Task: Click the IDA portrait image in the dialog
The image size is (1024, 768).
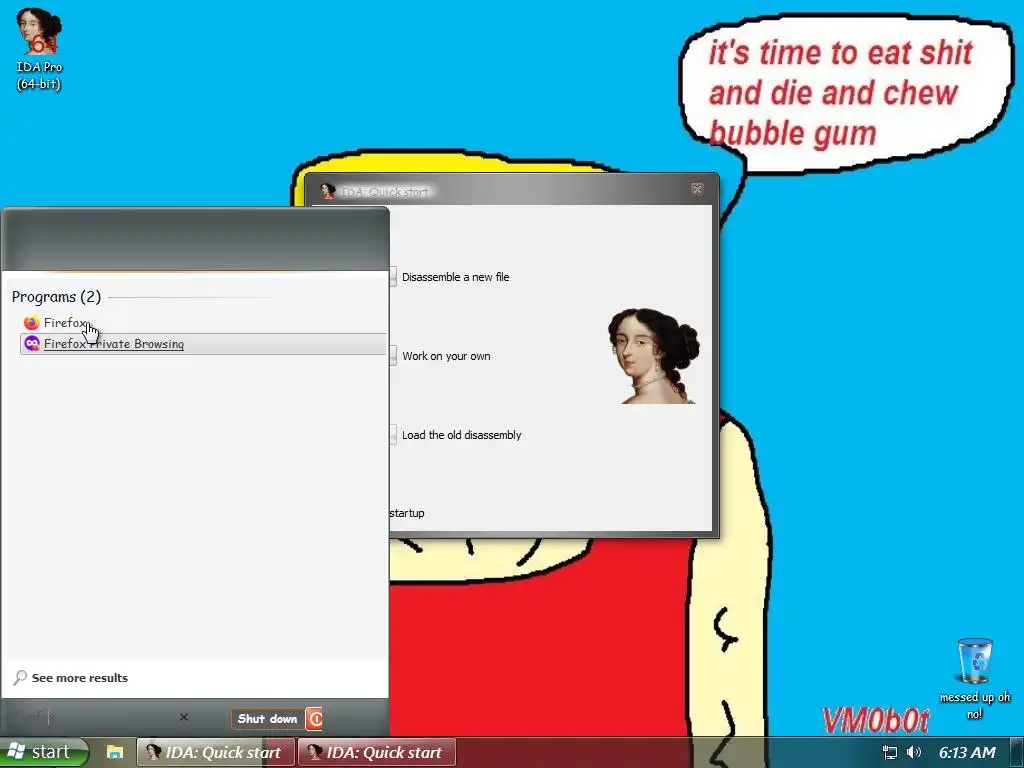Action: click(654, 356)
